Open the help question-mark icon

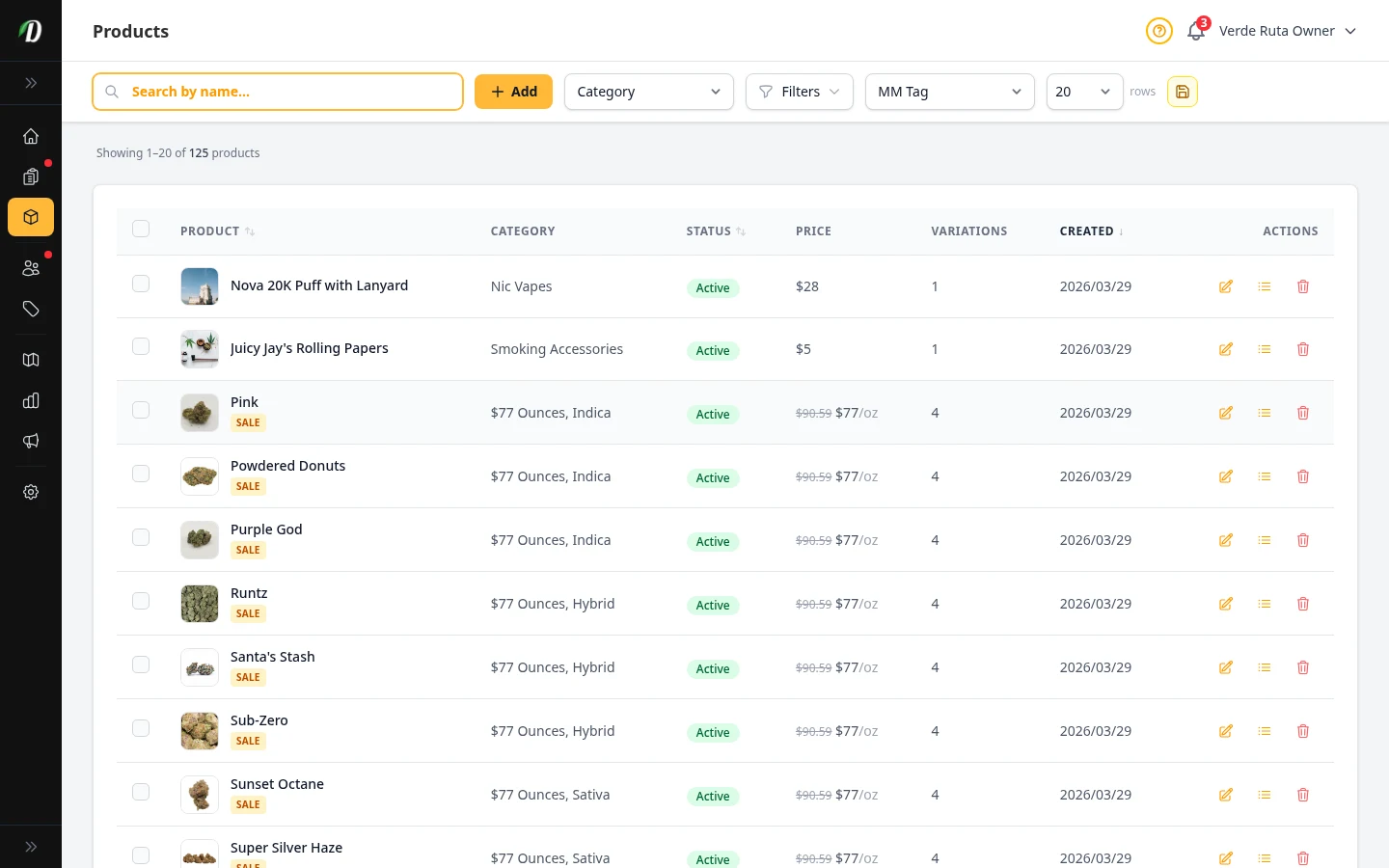coord(1158,31)
